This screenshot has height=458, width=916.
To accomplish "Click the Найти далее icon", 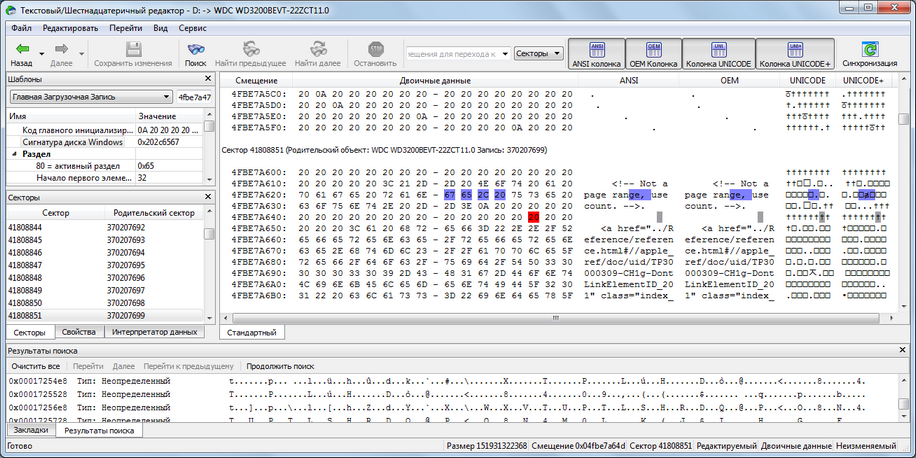I will (x=318, y=48).
